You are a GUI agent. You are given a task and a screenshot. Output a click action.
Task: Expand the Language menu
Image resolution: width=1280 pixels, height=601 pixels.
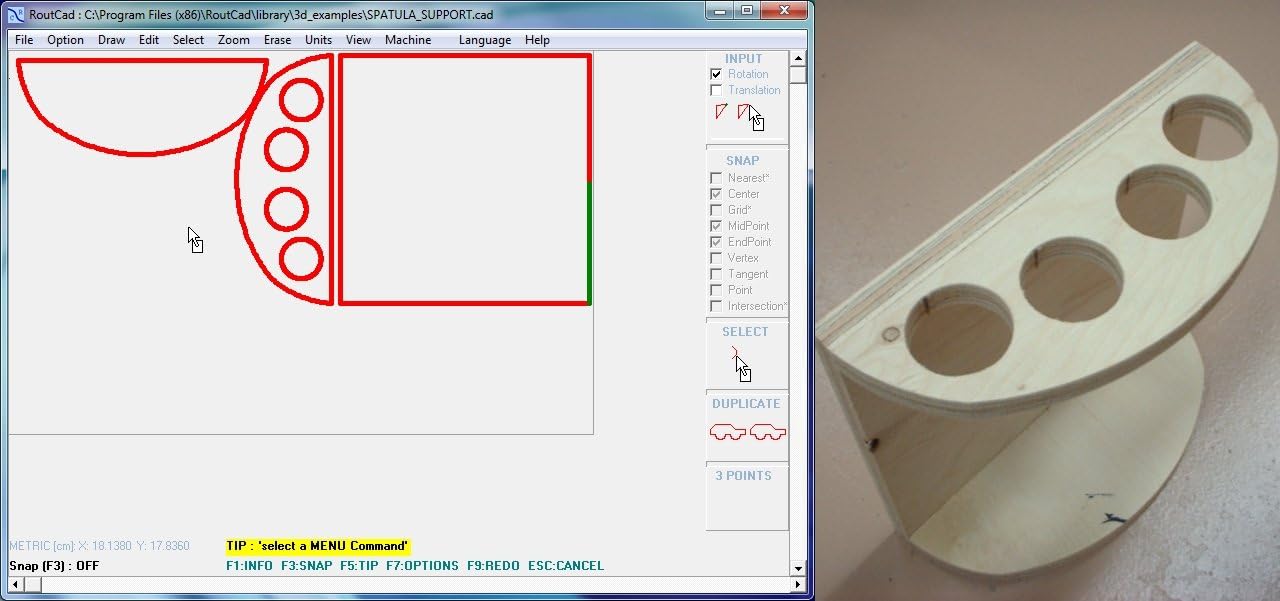point(484,40)
